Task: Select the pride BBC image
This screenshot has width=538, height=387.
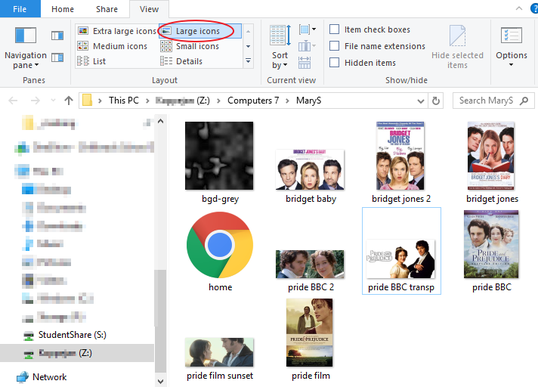Action: (491, 251)
